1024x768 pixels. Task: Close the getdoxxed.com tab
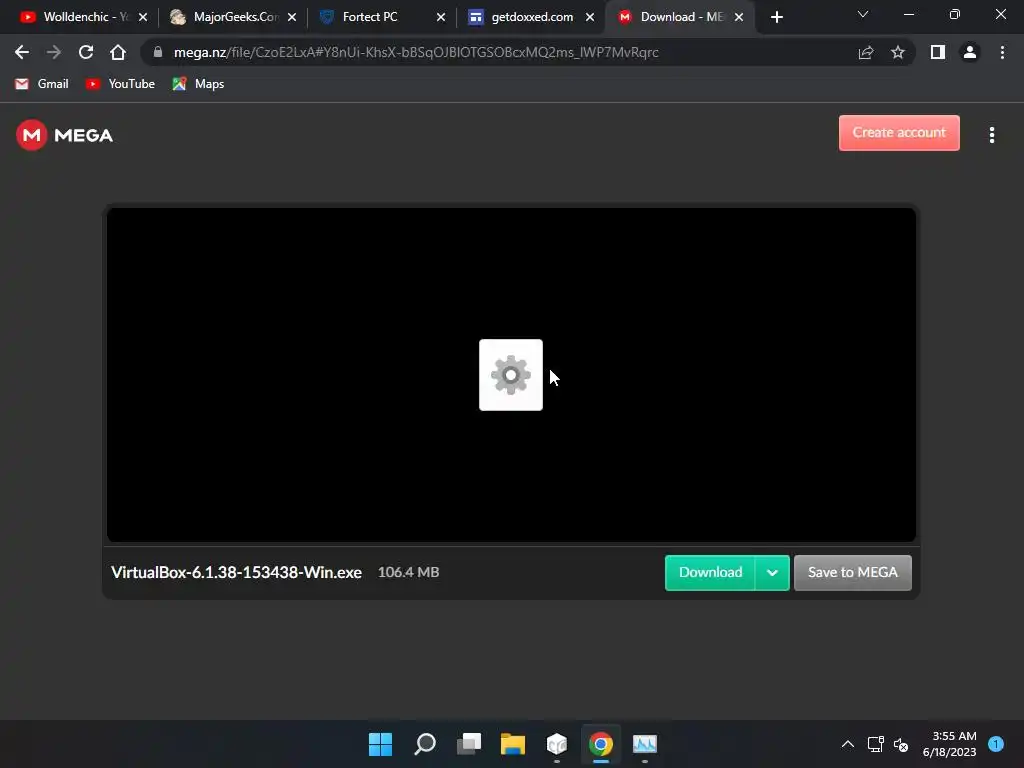click(x=590, y=17)
